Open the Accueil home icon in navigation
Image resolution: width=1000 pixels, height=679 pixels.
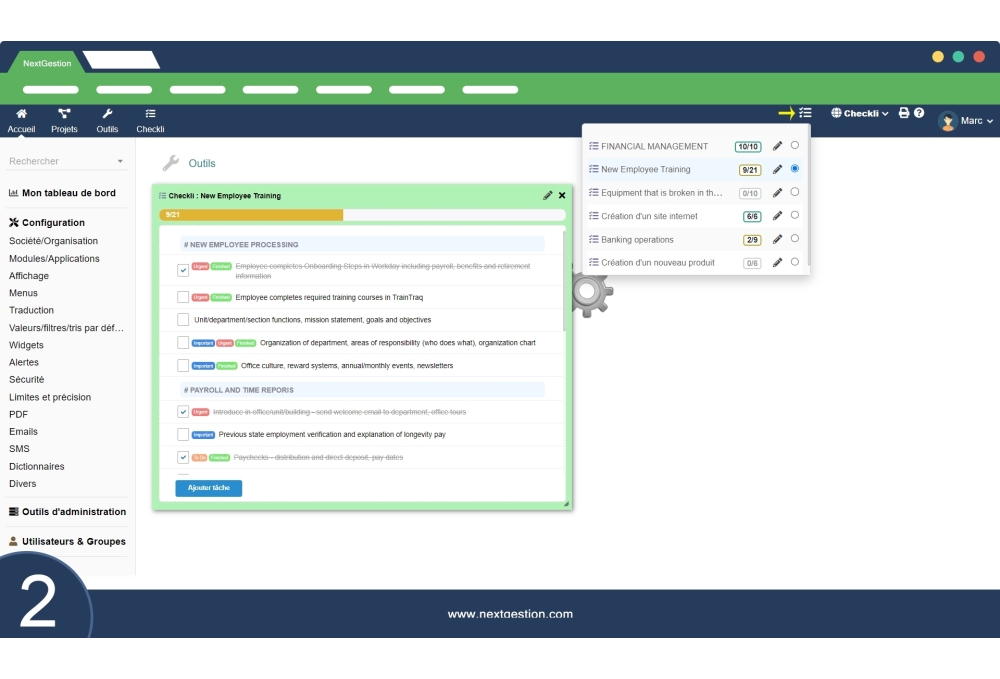pyautogui.click(x=20, y=115)
